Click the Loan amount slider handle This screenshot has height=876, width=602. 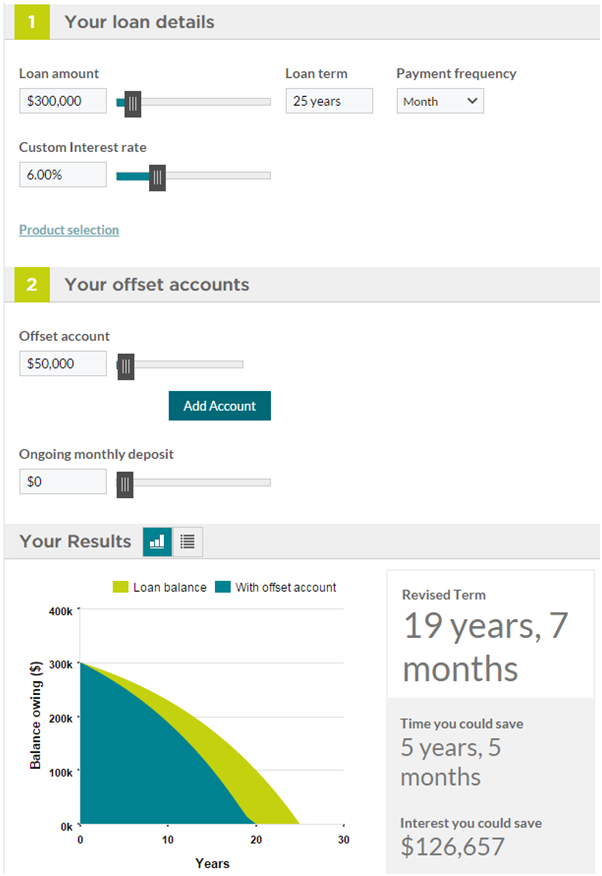click(133, 103)
